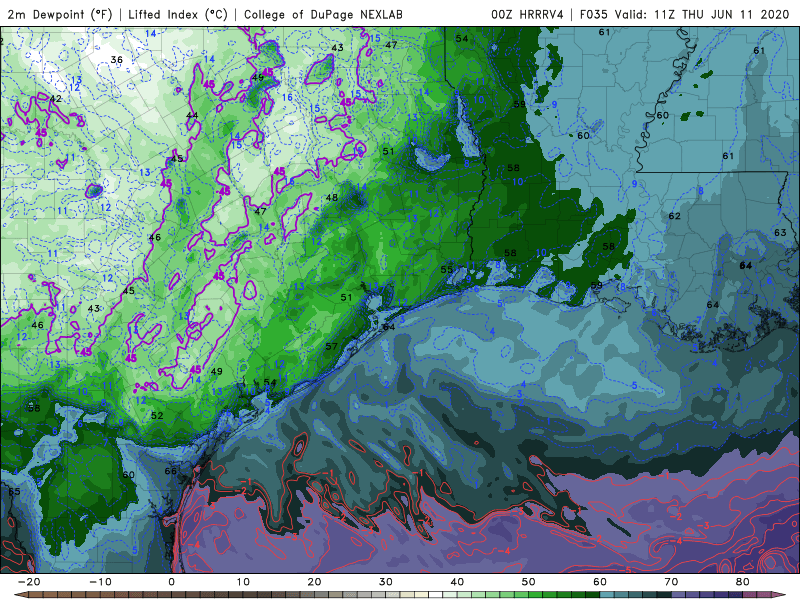Click the "80" color bar label
800x600 pixels.
[743, 582]
